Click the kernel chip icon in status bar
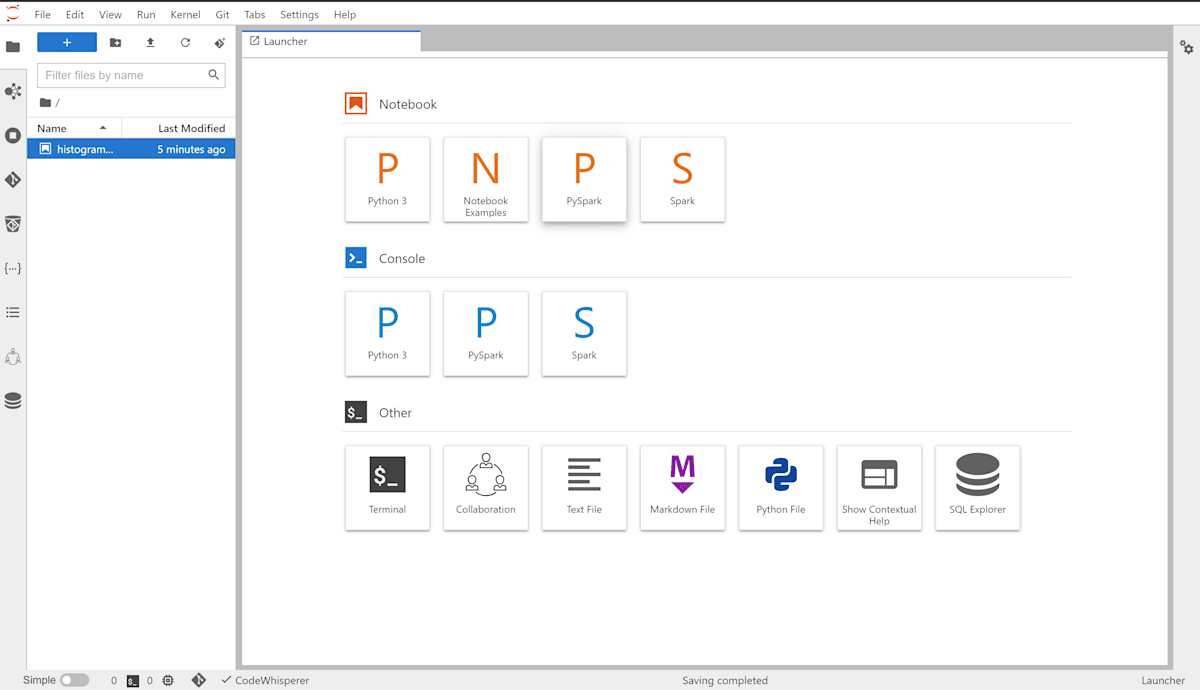The width and height of the screenshot is (1200, 690). click(x=168, y=681)
